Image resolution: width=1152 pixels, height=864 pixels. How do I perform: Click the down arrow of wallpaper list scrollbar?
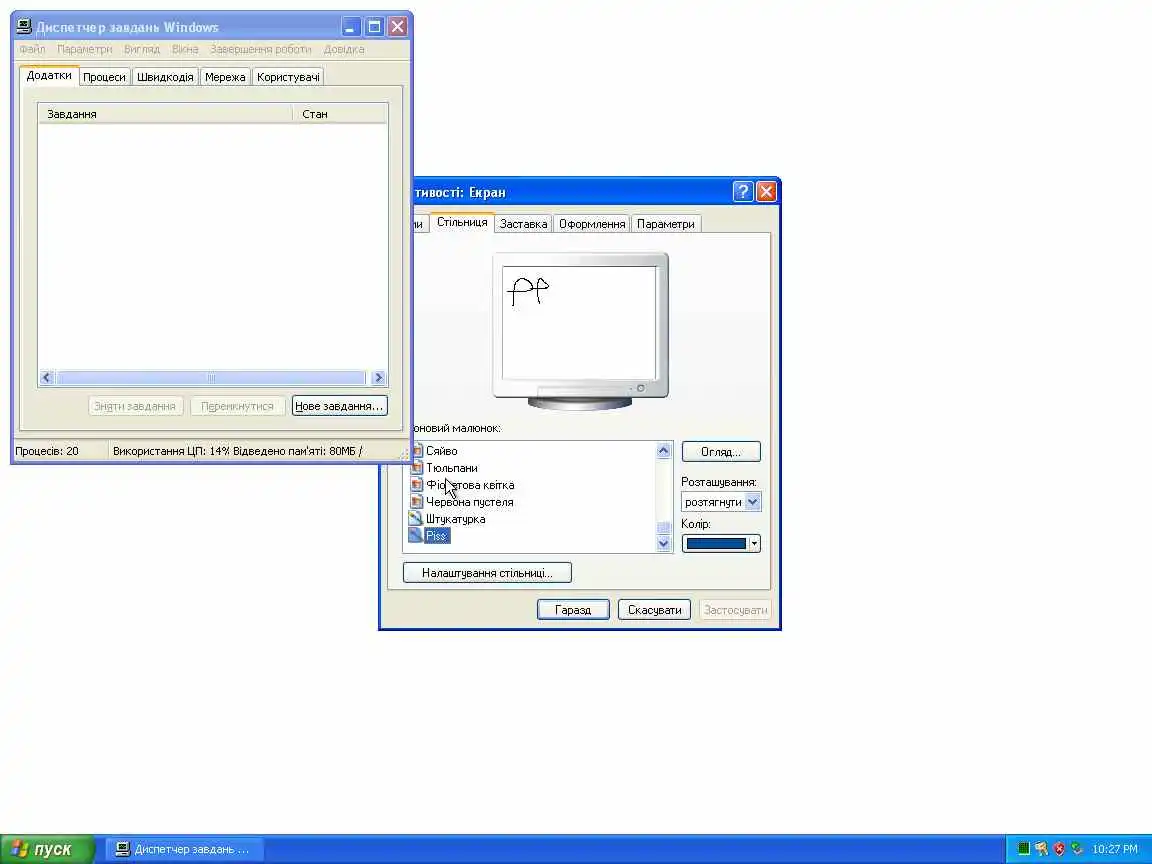[663, 543]
